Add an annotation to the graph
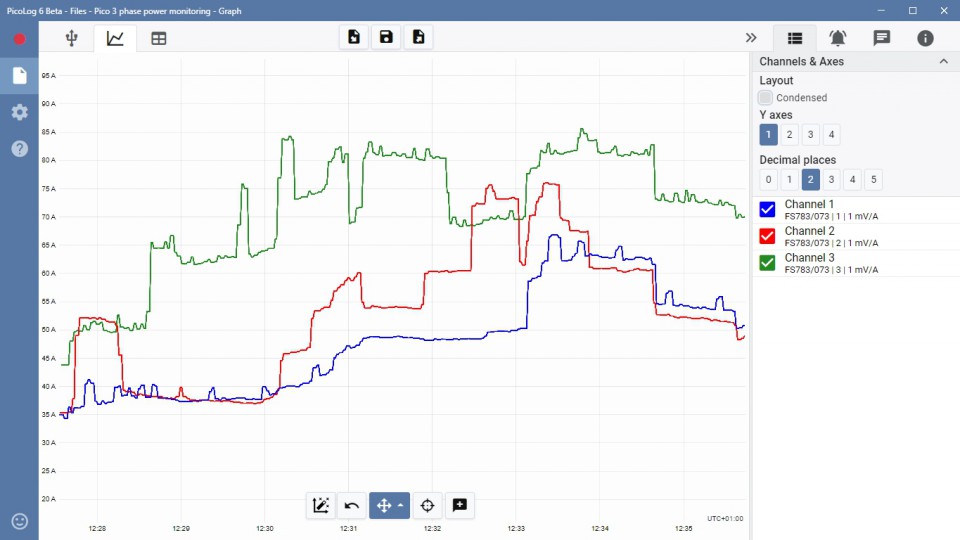This screenshot has height=540, width=960. (x=460, y=505)
